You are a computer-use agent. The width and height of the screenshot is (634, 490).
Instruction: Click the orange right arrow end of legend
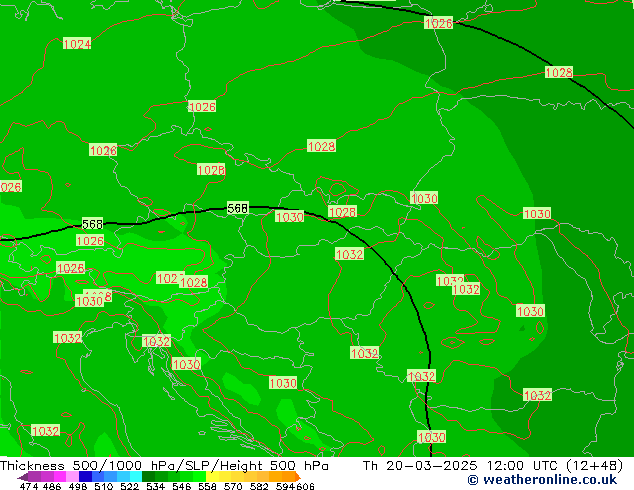pyautogui.click(x=298, y=477)
